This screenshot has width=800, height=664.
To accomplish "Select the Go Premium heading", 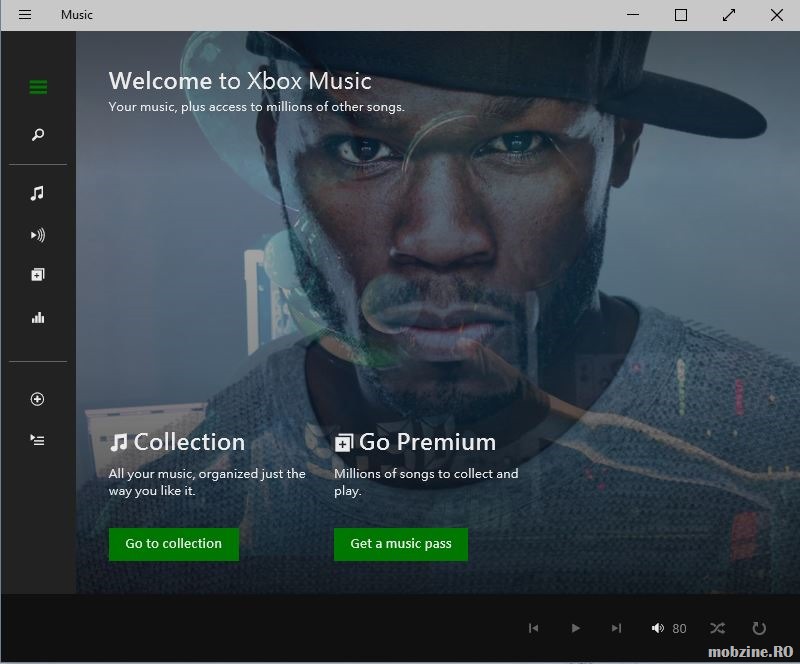I will point(415,442).
